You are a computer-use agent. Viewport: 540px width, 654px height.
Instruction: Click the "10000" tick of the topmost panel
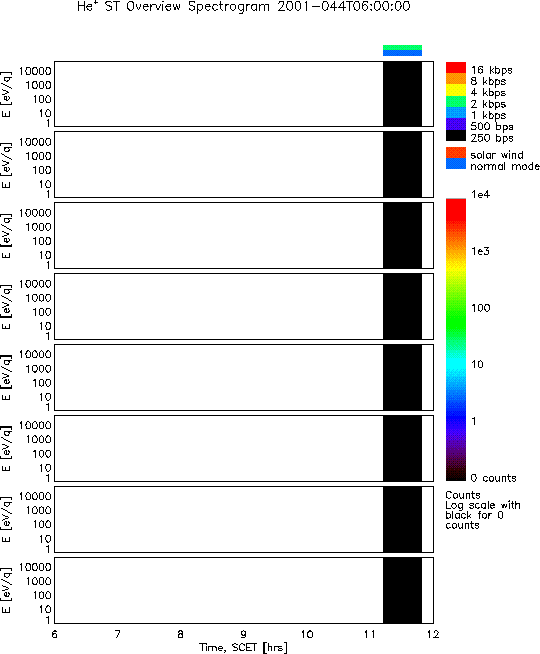click(35, 71)
